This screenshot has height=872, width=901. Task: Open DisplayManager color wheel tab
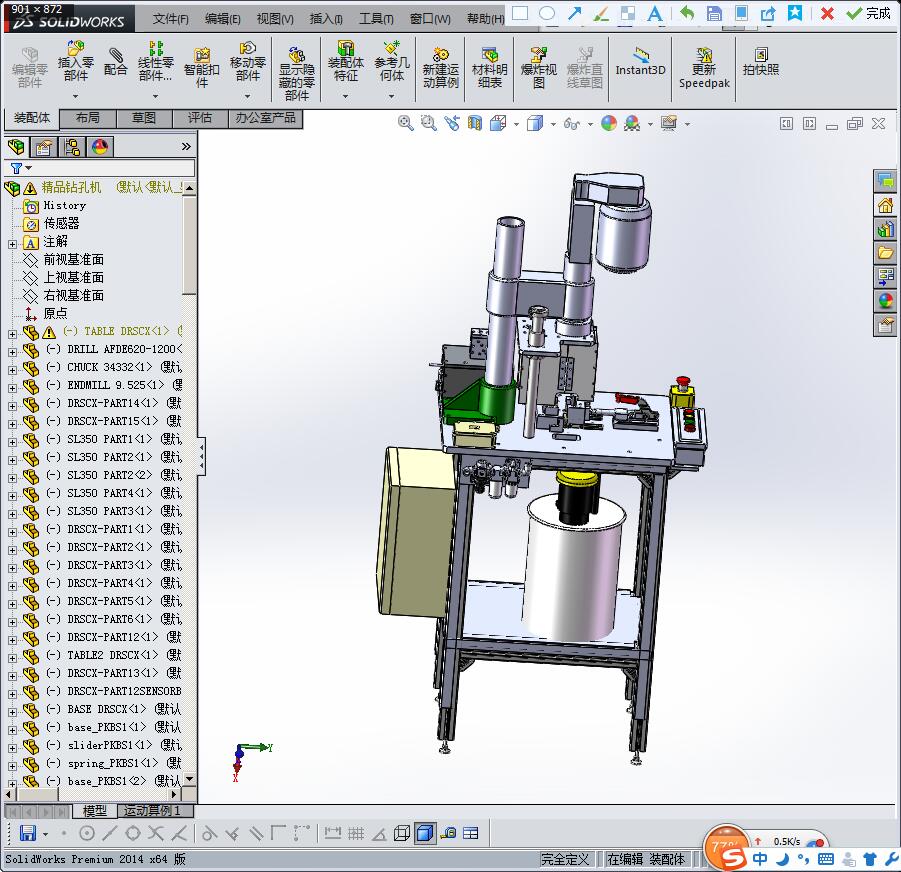point(100,147)
